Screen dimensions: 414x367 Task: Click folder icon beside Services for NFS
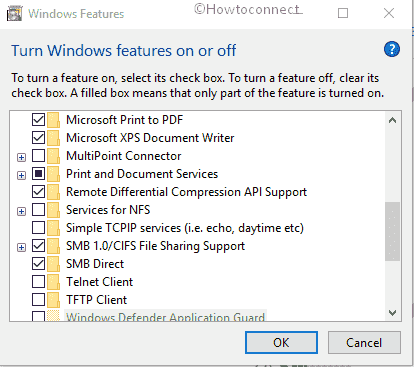[53, 210]
